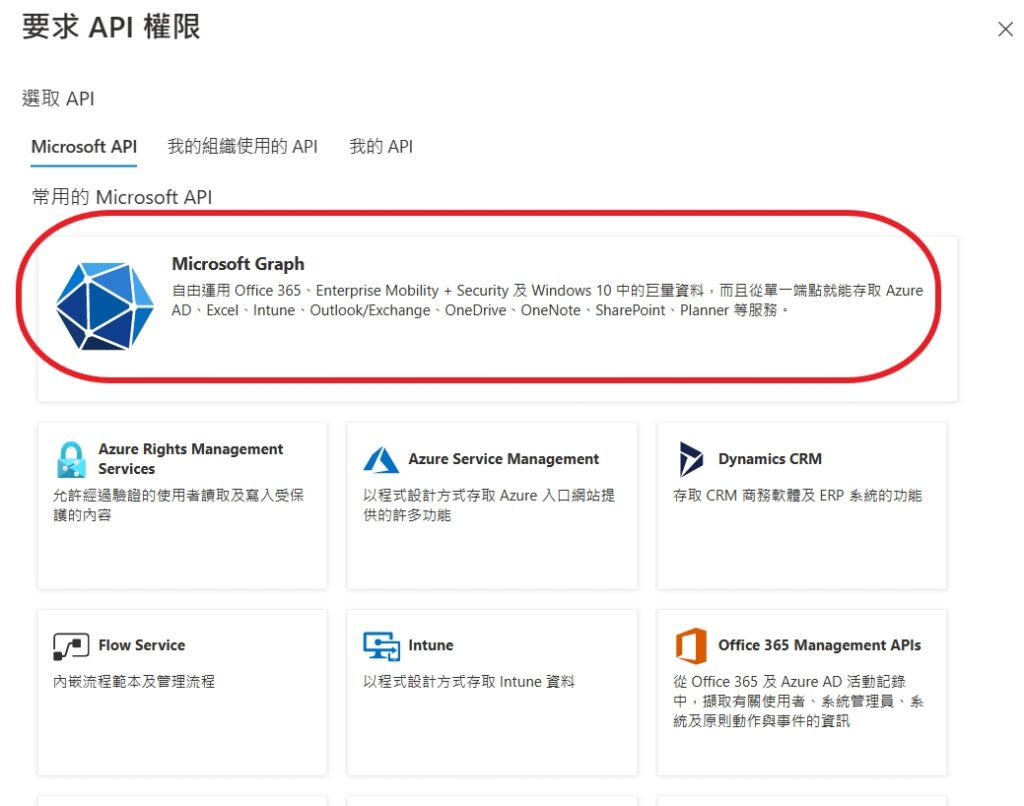Select the 我的 API tab
The height and width of the screenshot is (806, 1024).
coord(381,146)
